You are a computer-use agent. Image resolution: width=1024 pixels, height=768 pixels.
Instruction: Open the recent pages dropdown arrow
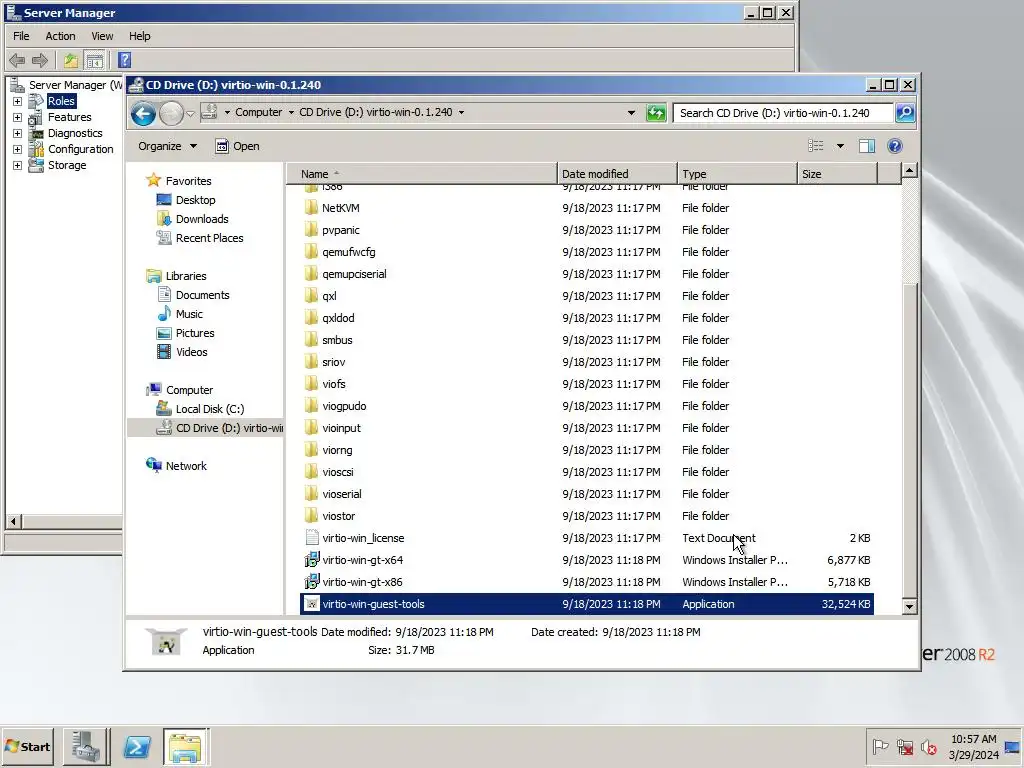[x=190, y=114]
